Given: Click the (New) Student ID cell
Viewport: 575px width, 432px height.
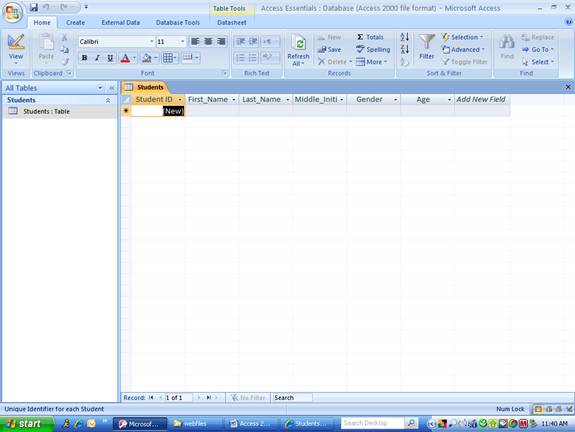Looking at the screenshot, I should (x=158, y=111).
